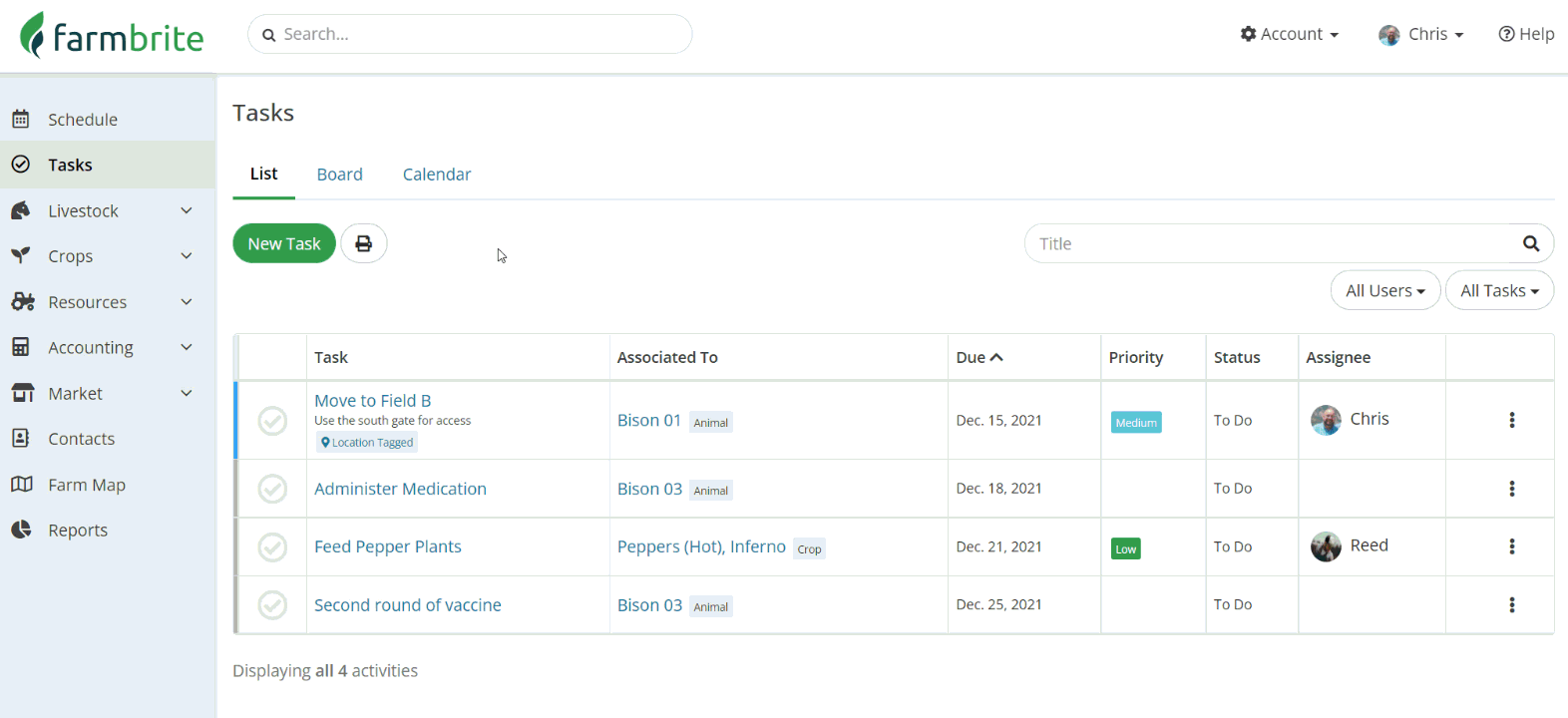
Task: Open the Bison 01 animal link
Action: [x=649, y=420]
